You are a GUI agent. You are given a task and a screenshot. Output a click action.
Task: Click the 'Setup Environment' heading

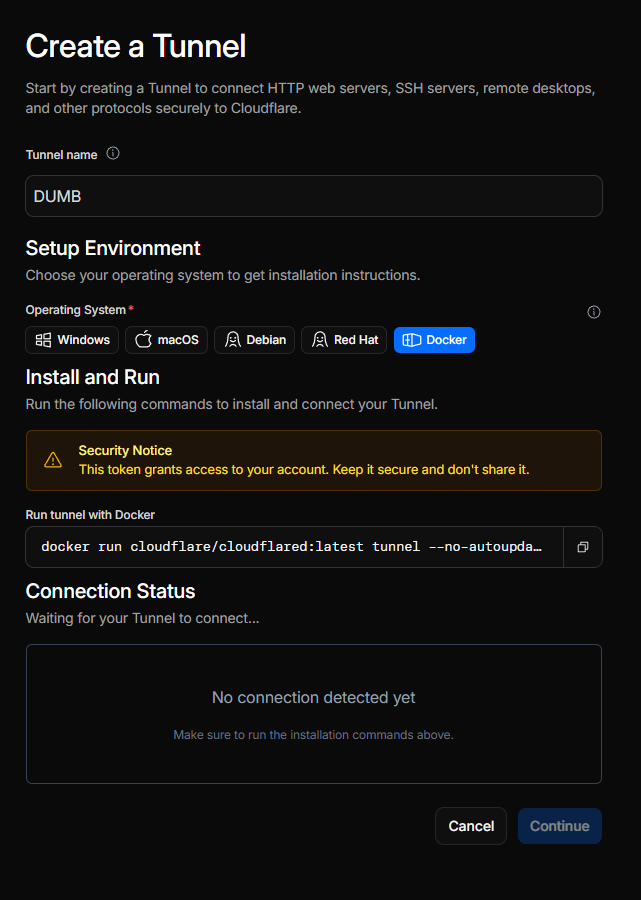[113, 248]
